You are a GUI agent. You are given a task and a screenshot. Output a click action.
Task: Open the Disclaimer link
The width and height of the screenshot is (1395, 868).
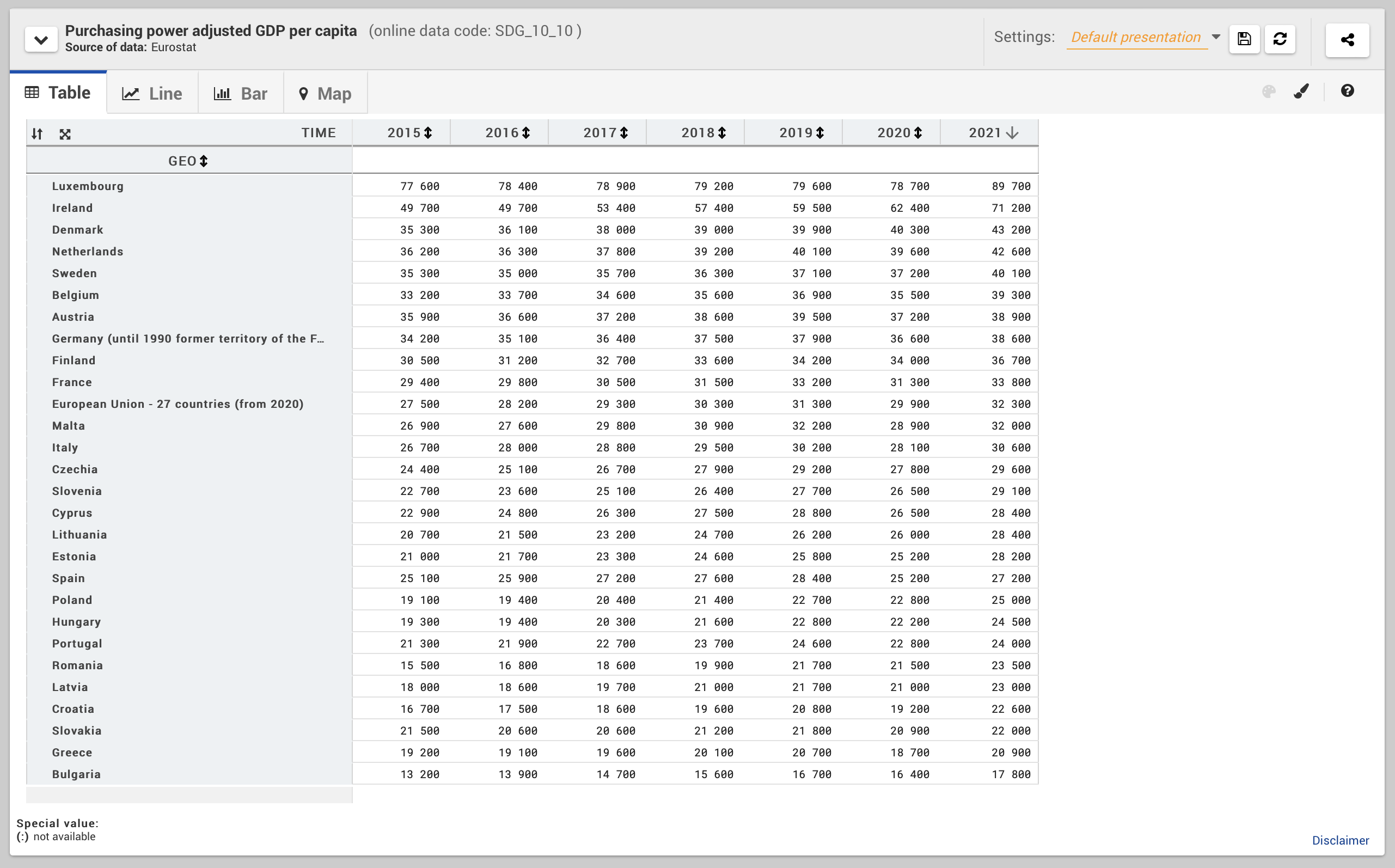1341,840
